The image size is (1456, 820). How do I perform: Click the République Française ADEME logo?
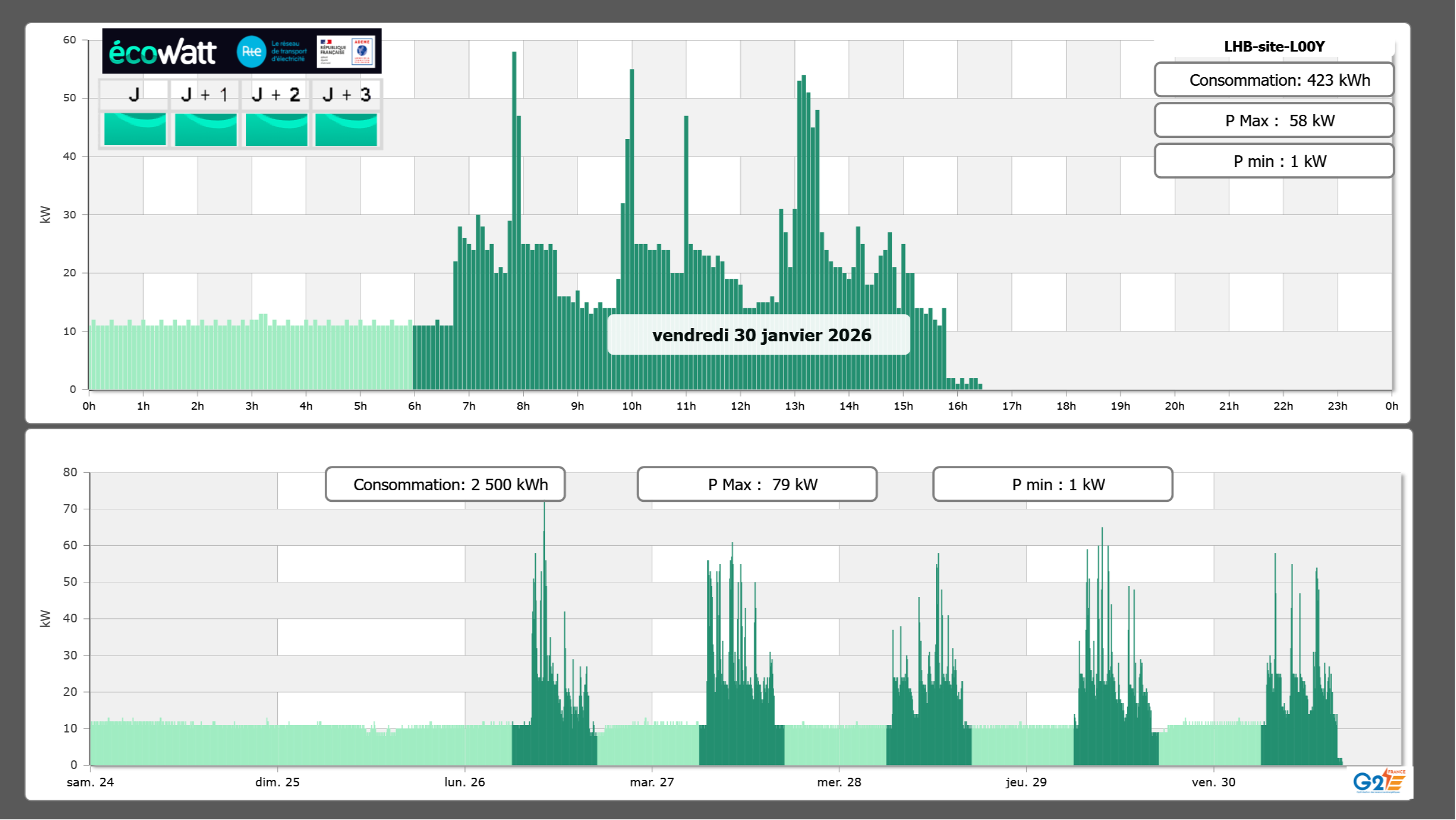[x=346, y=52]
